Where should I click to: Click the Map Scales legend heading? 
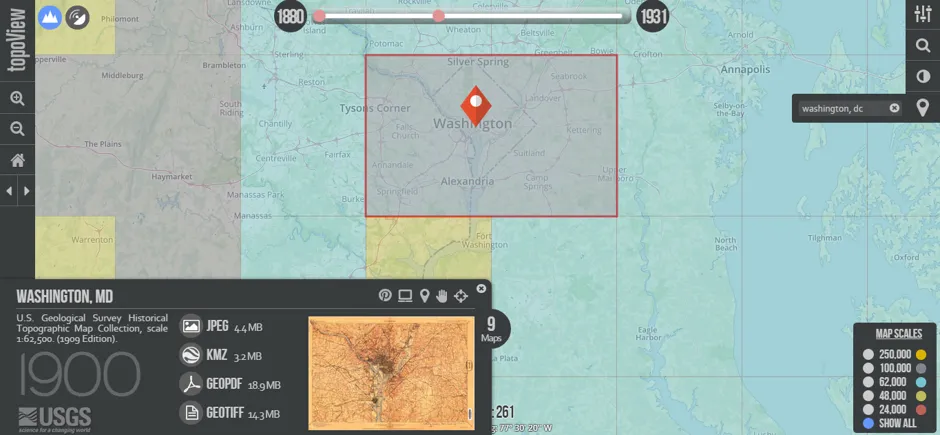coord(899,334)
